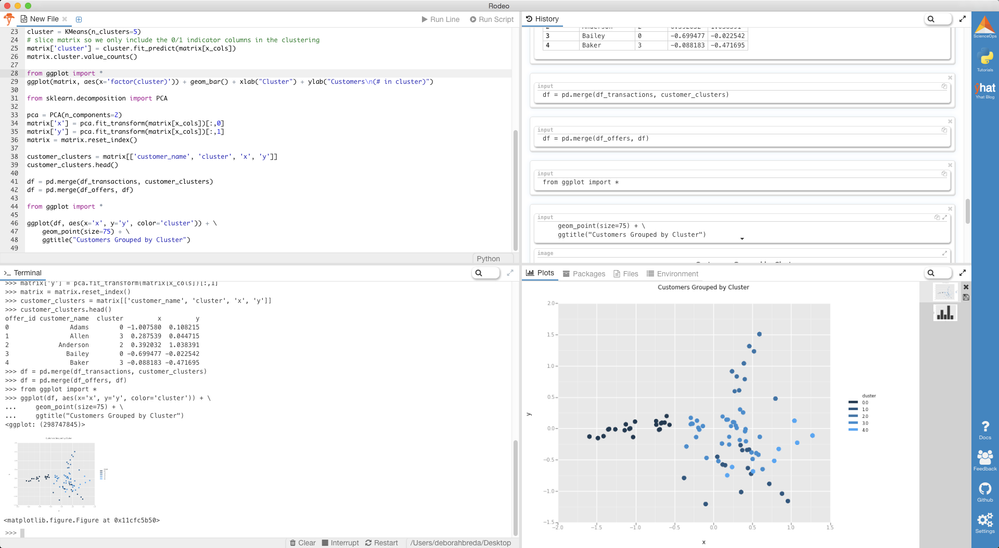Expand the history image output

point(944,253)
